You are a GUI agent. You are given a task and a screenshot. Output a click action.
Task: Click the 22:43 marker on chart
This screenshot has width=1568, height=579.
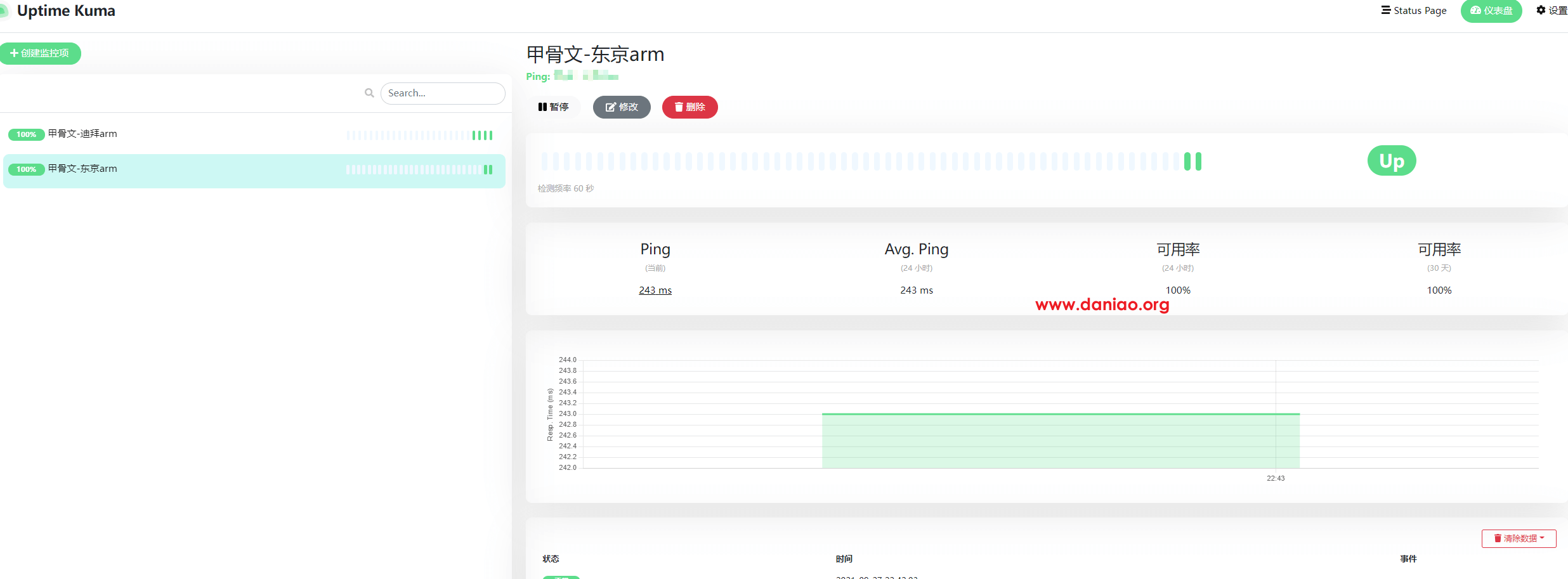pos(1276,478)
